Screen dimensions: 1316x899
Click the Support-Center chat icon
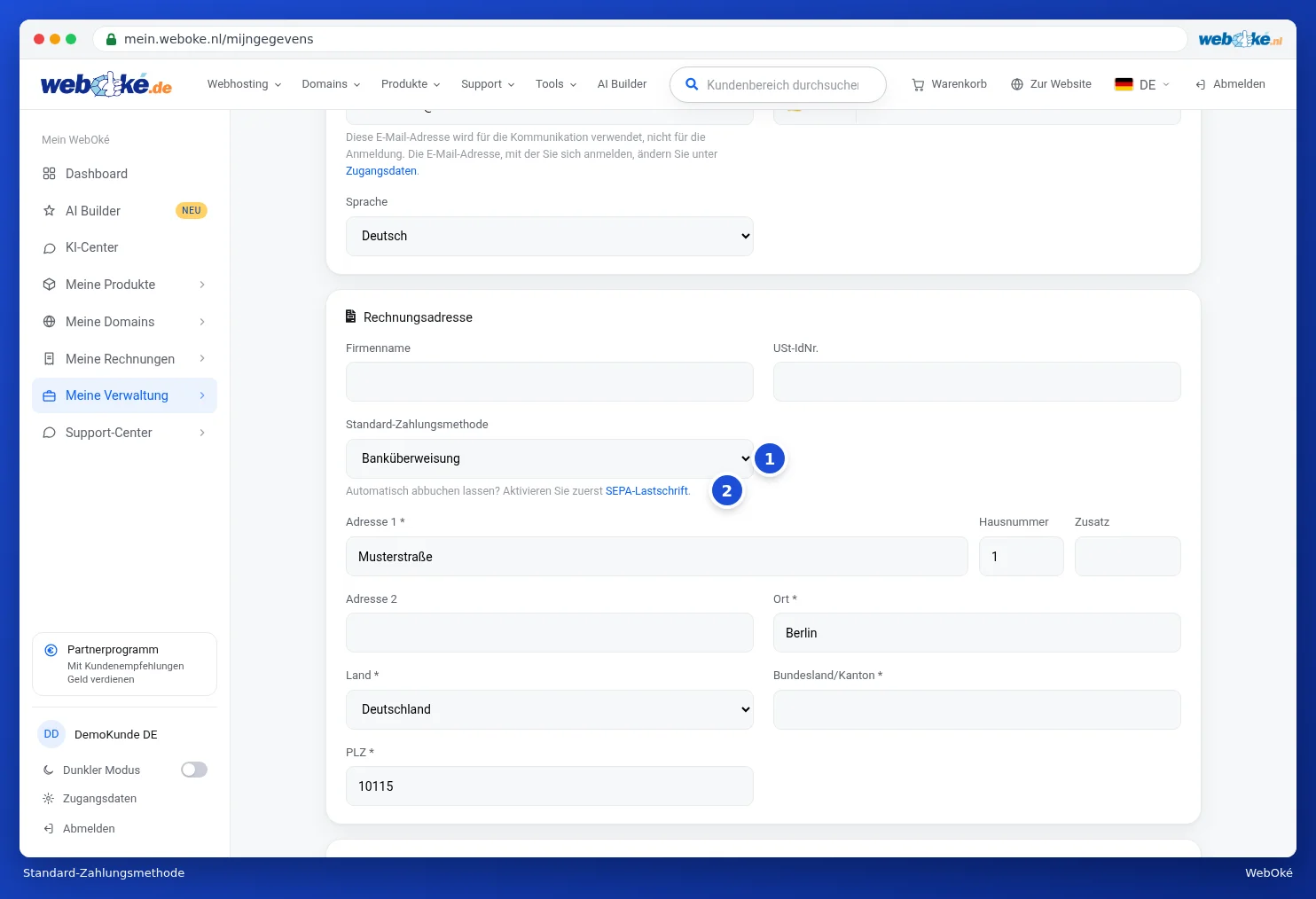tap(50, 433)
